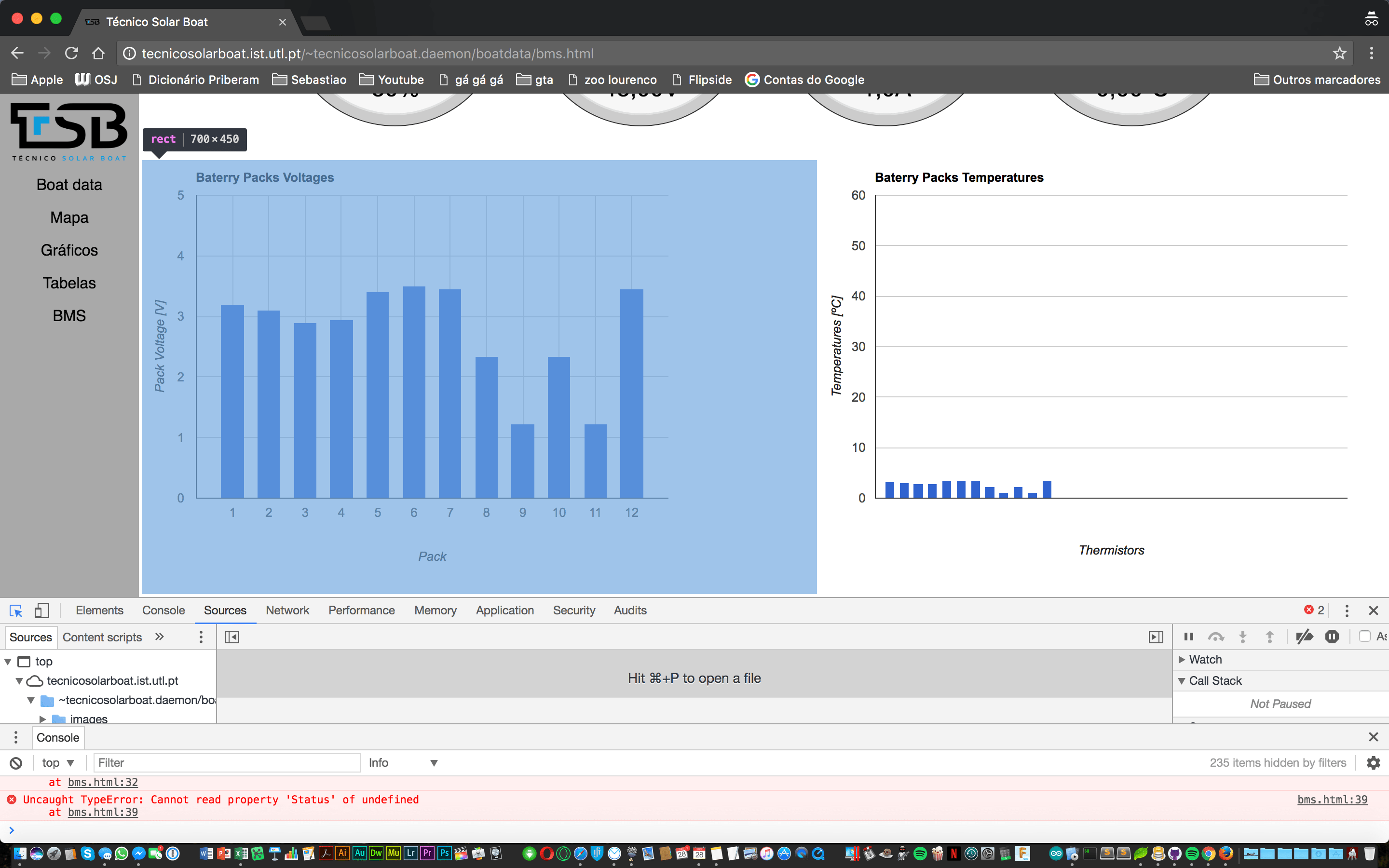
Task: Toggle the device toolbar
Action: 41,610
